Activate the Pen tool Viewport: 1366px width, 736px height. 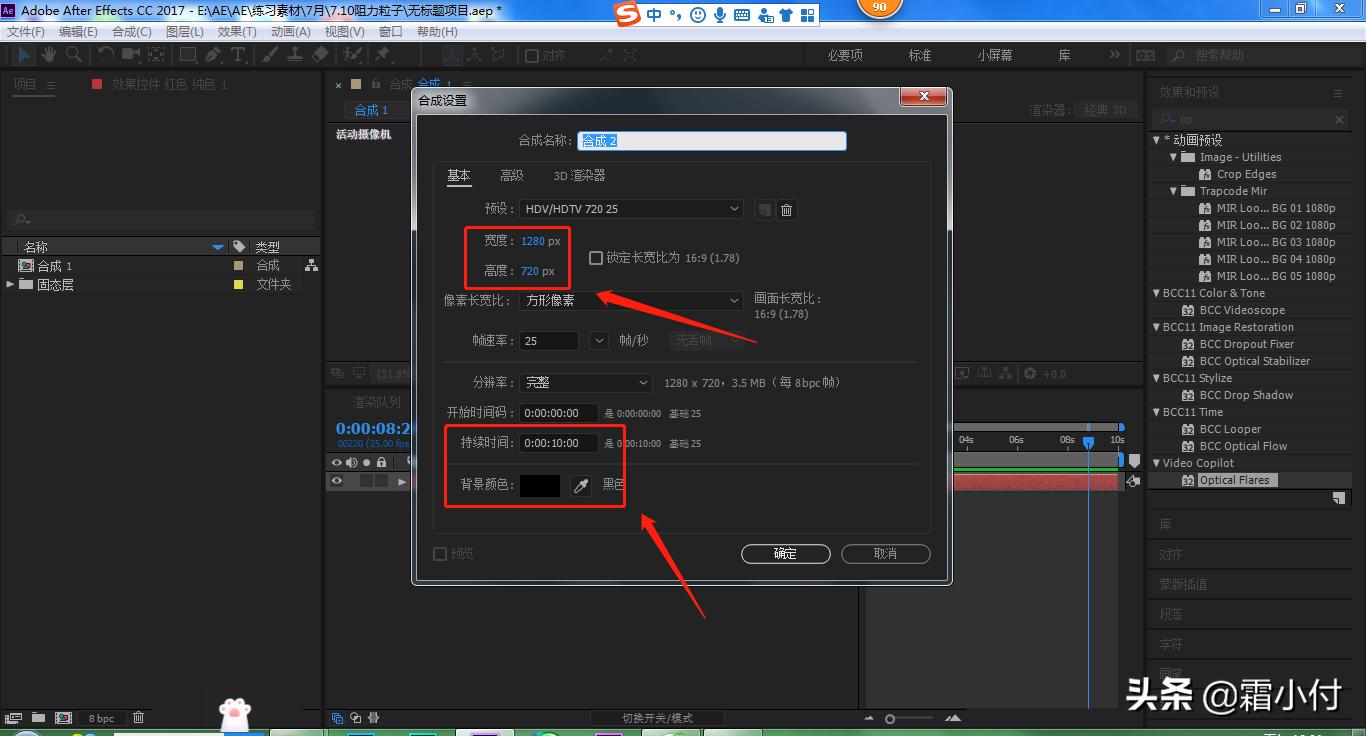213,55
